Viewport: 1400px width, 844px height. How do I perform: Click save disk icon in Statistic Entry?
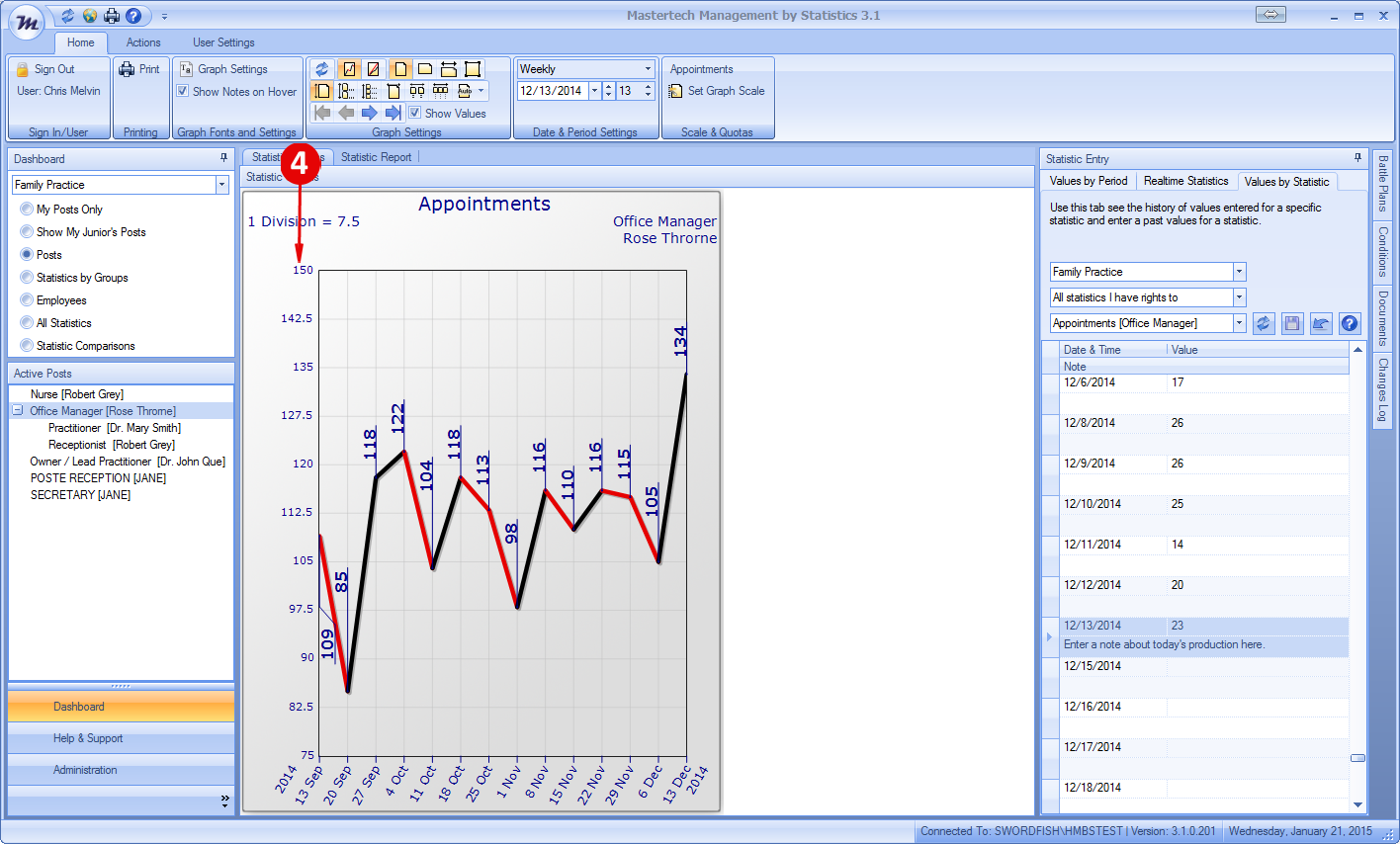[1292, 323]
